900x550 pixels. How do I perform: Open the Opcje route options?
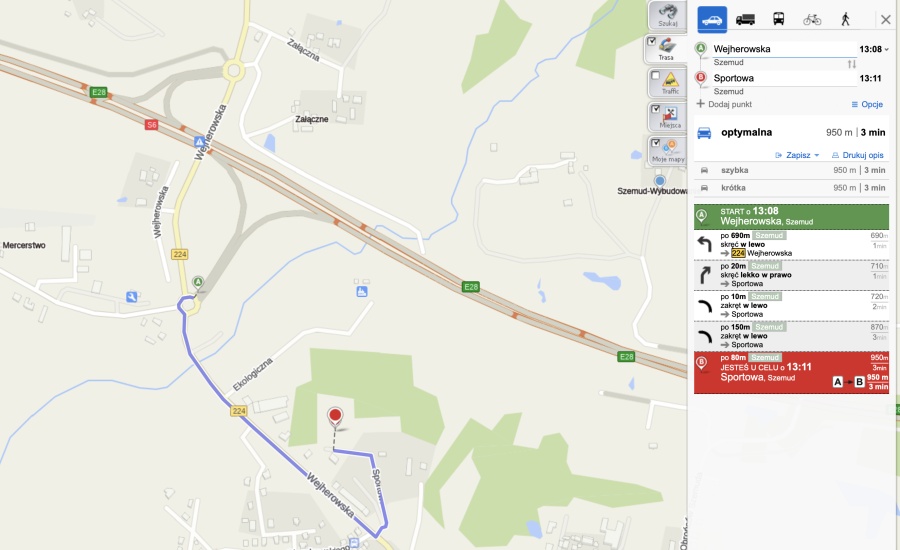(867, 104)
